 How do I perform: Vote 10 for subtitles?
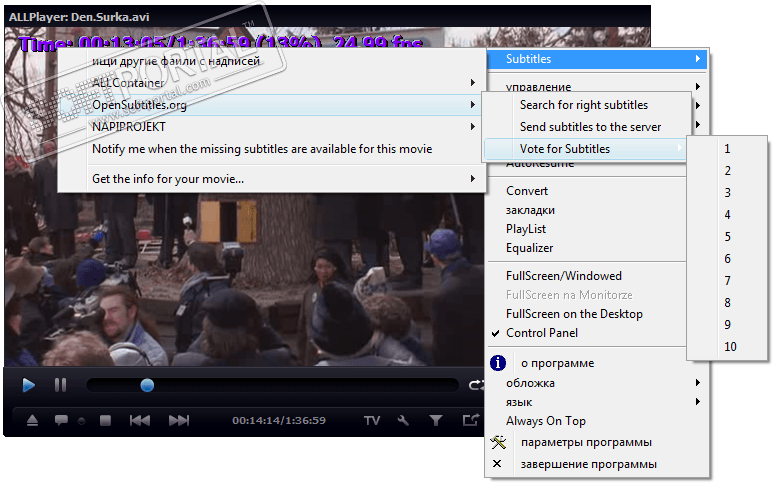coord(727,346)
